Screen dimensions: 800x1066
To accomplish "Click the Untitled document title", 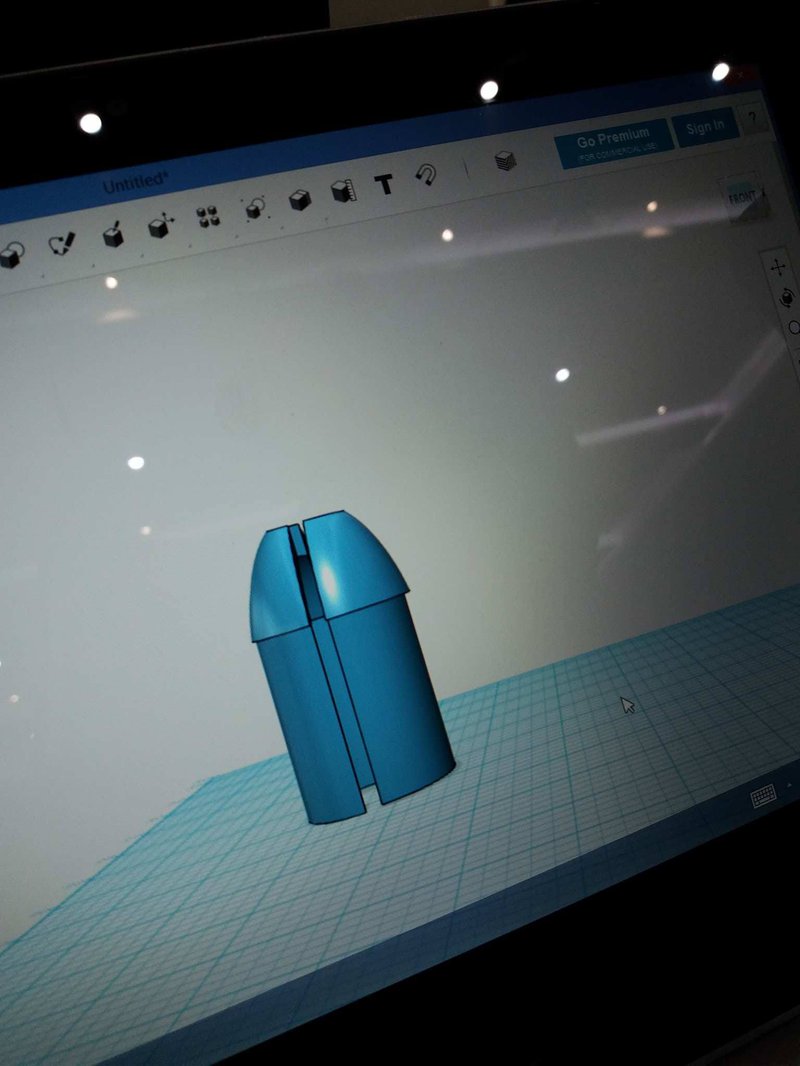I will click(136, 182).
